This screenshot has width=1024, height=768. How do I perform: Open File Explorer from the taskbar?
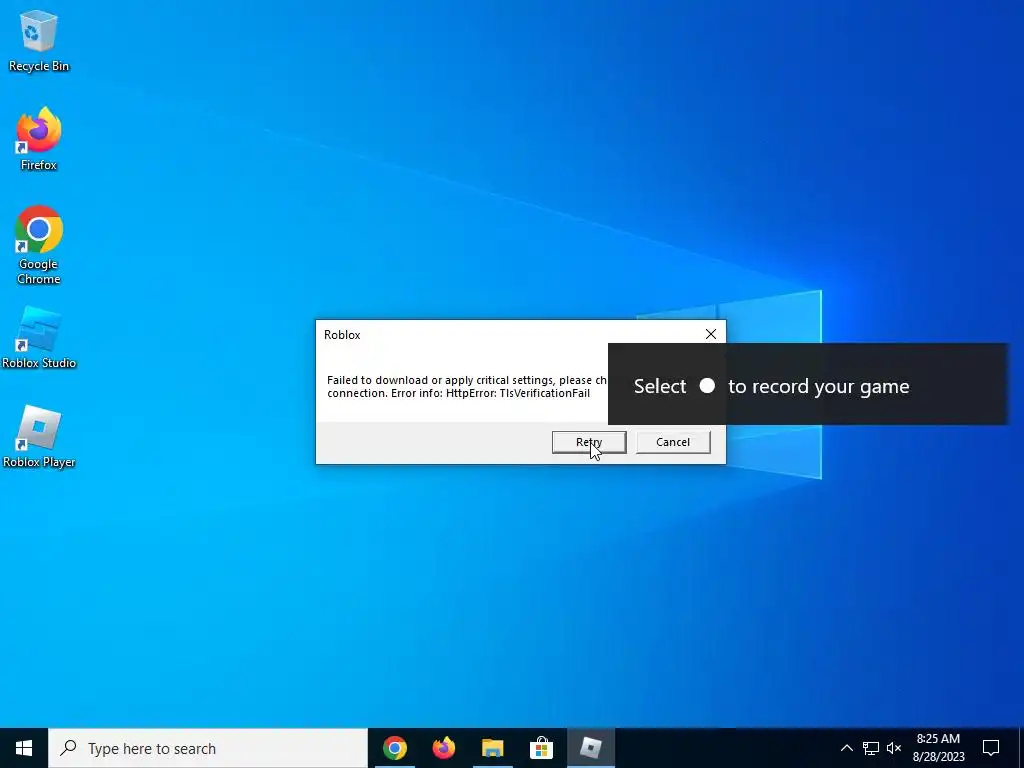click(x=492, y=748)
